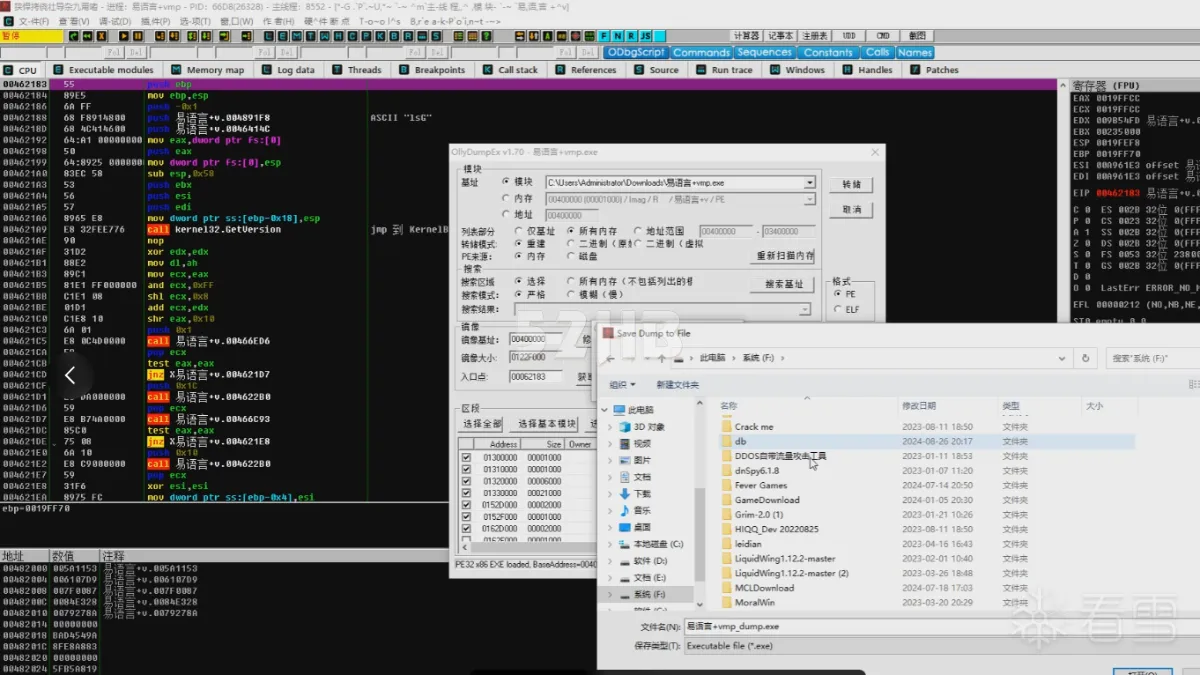Open the 查看(V) menu

73,21
